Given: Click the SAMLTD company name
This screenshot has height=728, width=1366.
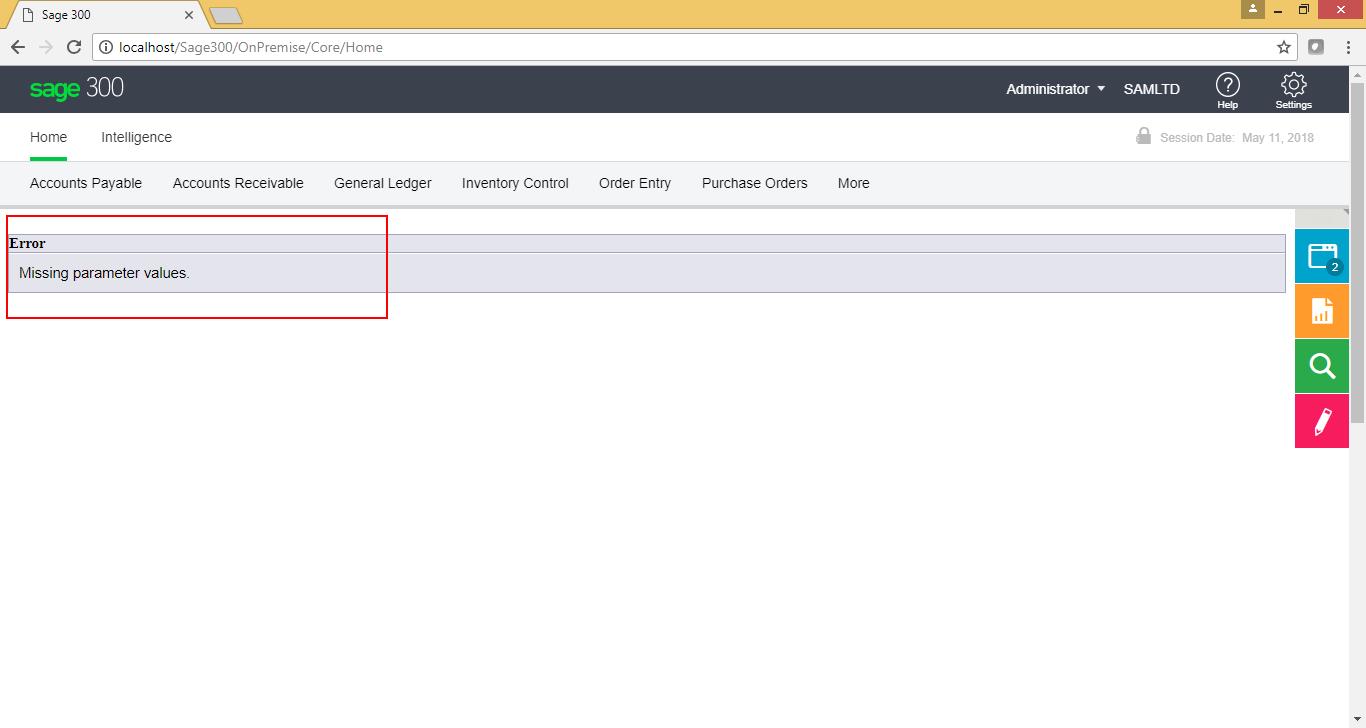Looking at the screenshot, I should pyautogui.click(x=1152, y=89).
